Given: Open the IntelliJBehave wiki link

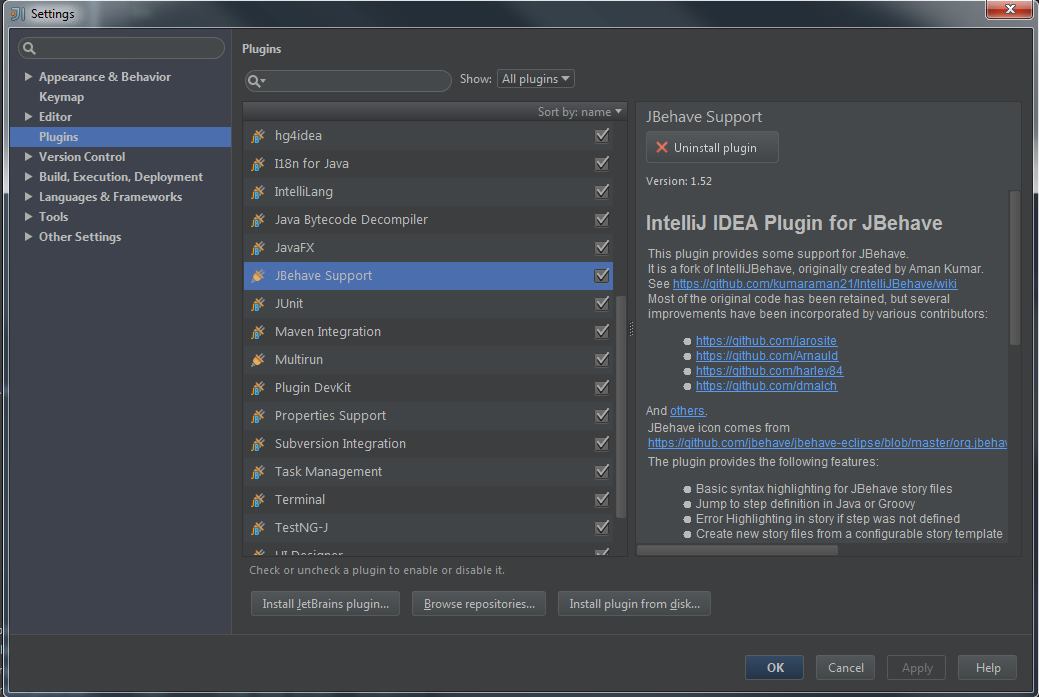Looking at the screenshot, I should coord(814,284).
